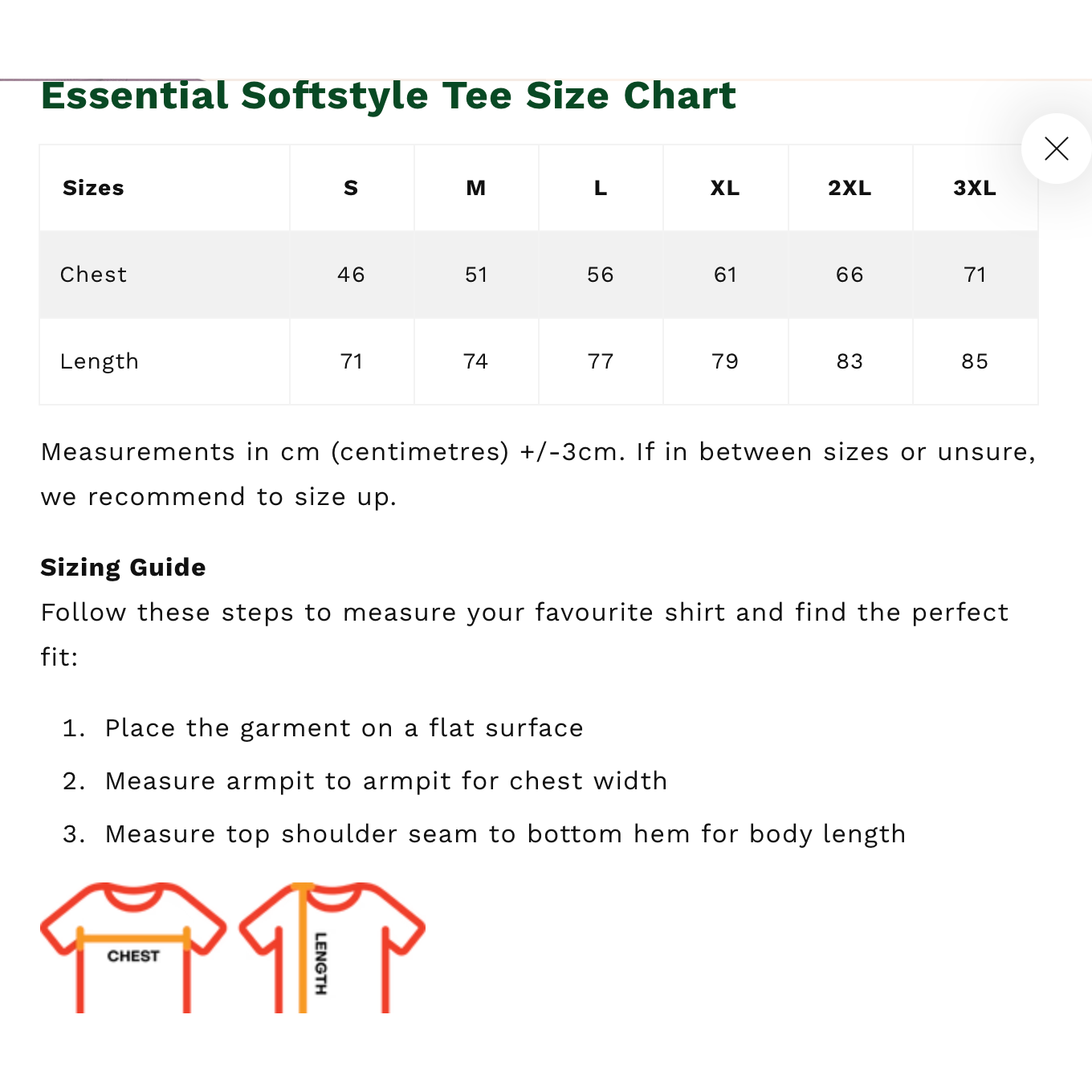Select the 3XL size column header
Viewport: 1092px width, 1092px height.
pos(975,188)
